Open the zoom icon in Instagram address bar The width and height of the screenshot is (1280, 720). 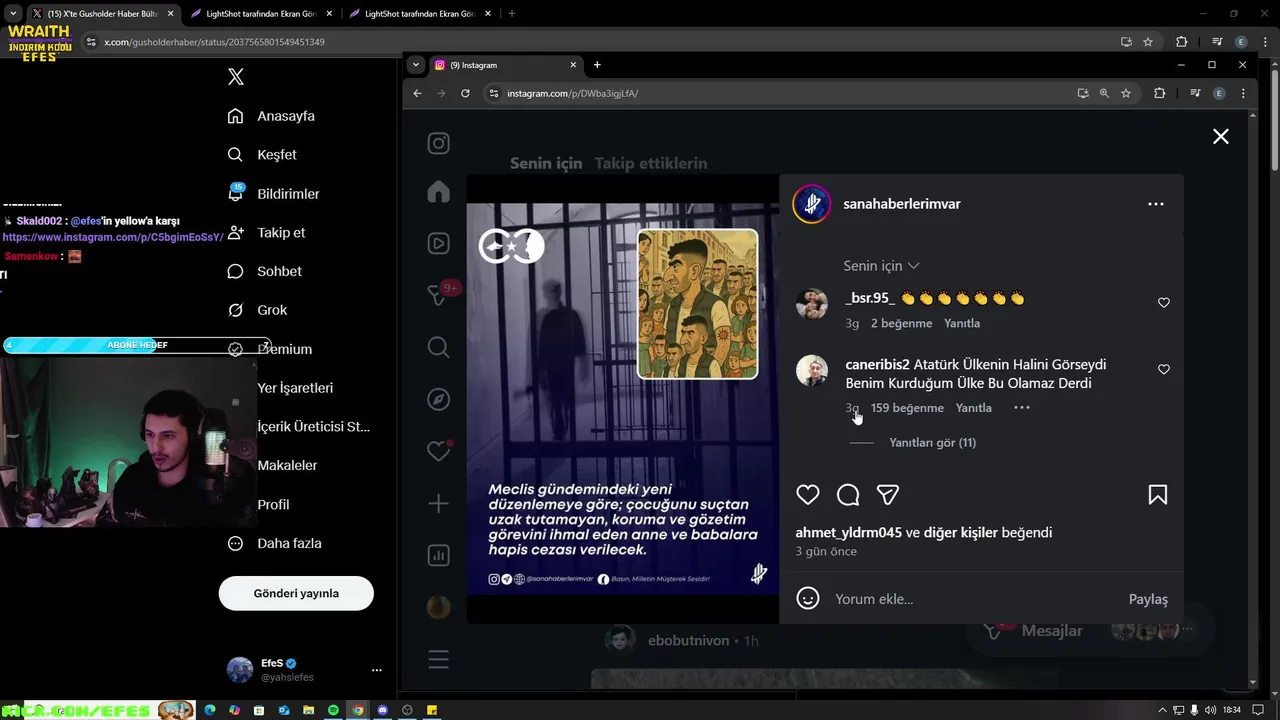click(1104, 93)
